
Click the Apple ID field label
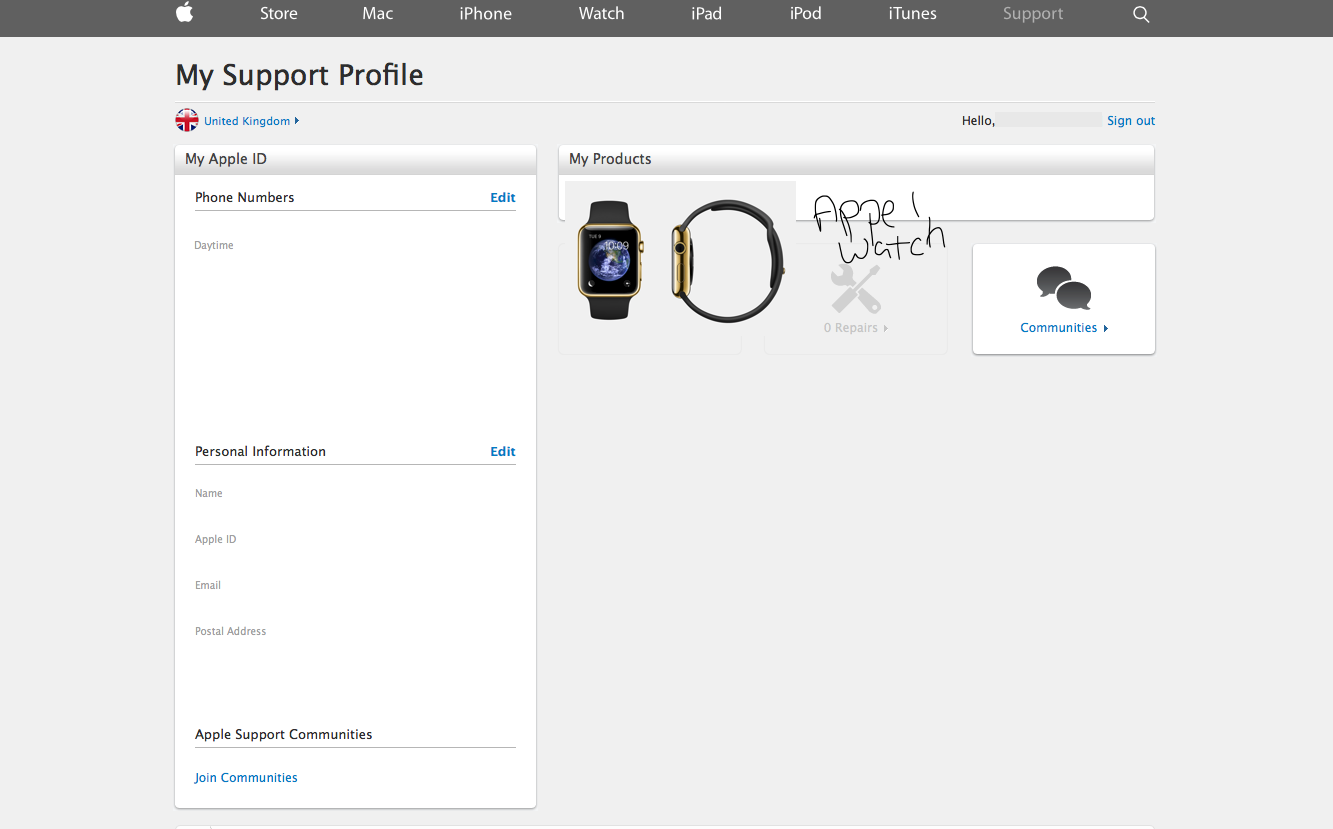coord(216,539)
